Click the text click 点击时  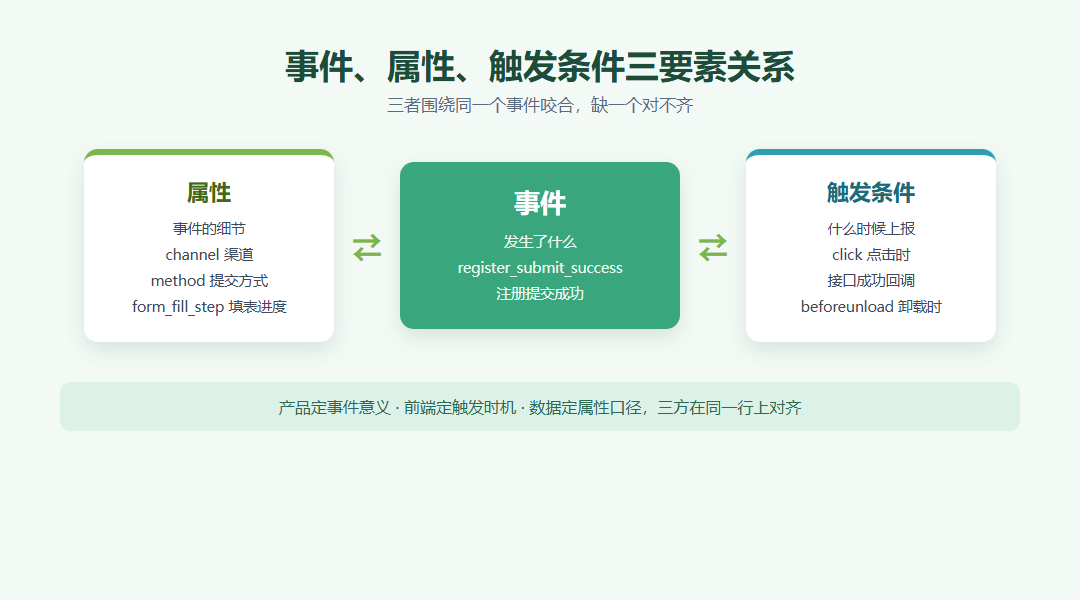pos(871,255)
